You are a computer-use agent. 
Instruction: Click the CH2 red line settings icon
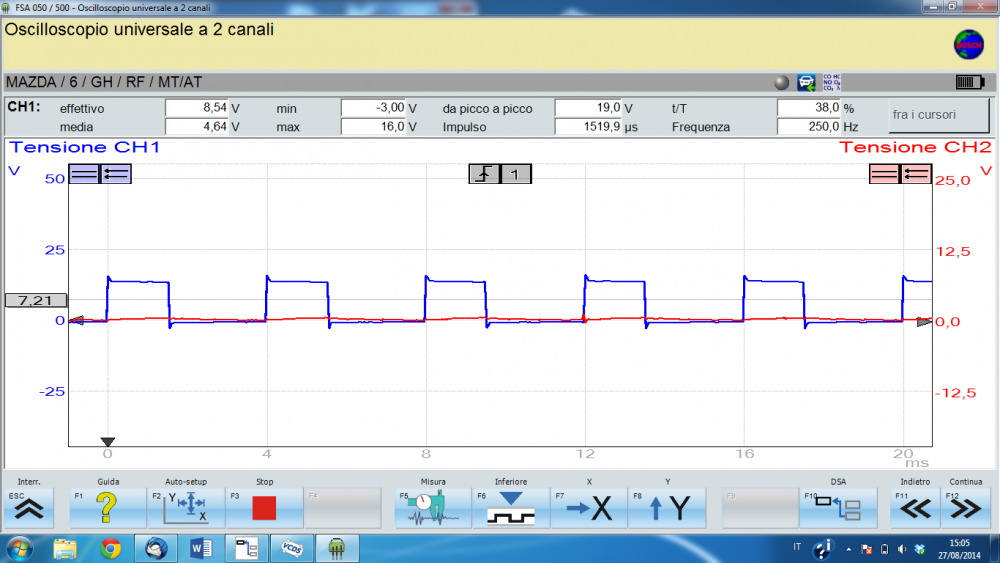(x=885, y=173)
